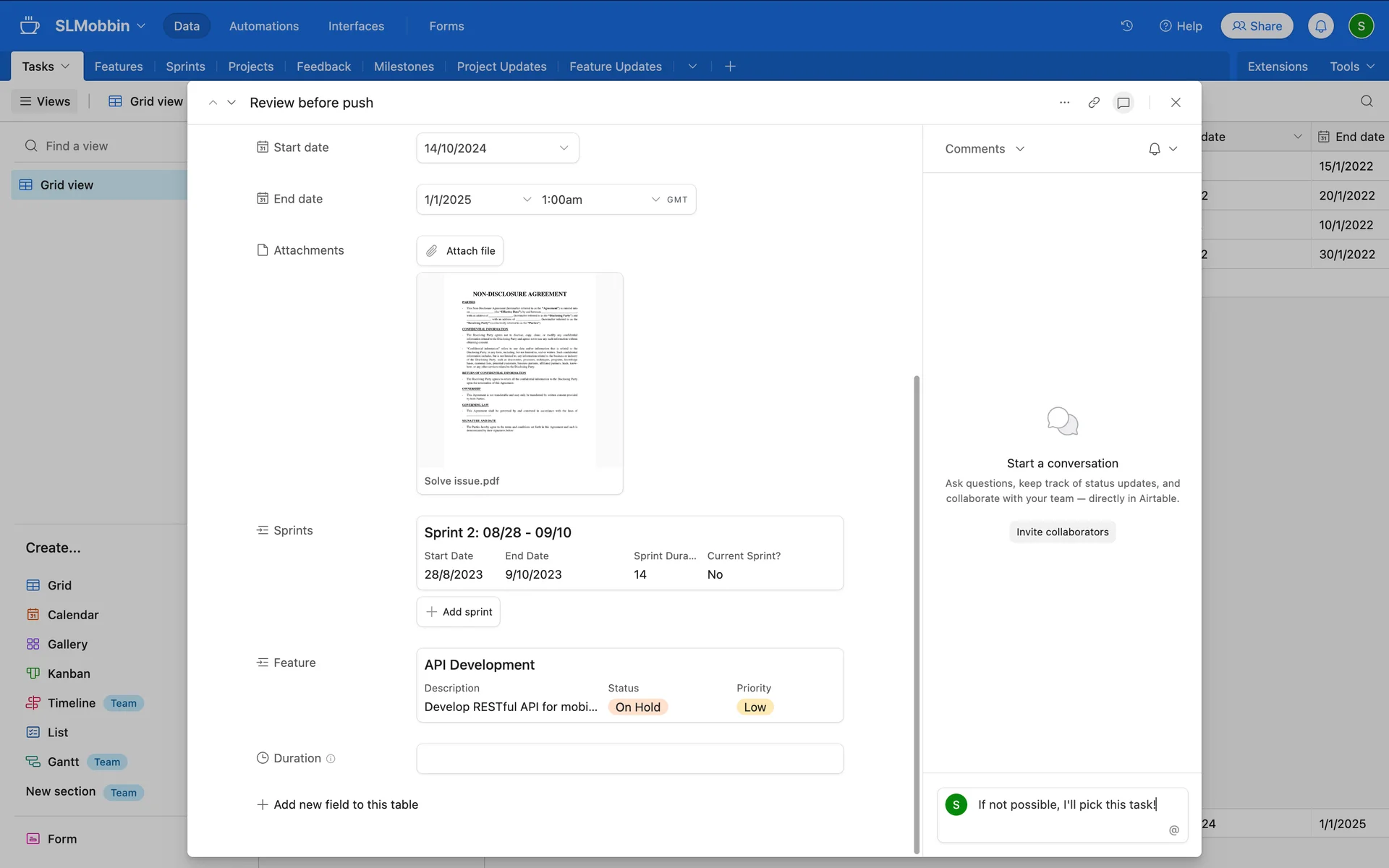Viewport: 1389px width, 868px height.
Task: Expand the Comments filter dropdown
Action: pos(985,149)
